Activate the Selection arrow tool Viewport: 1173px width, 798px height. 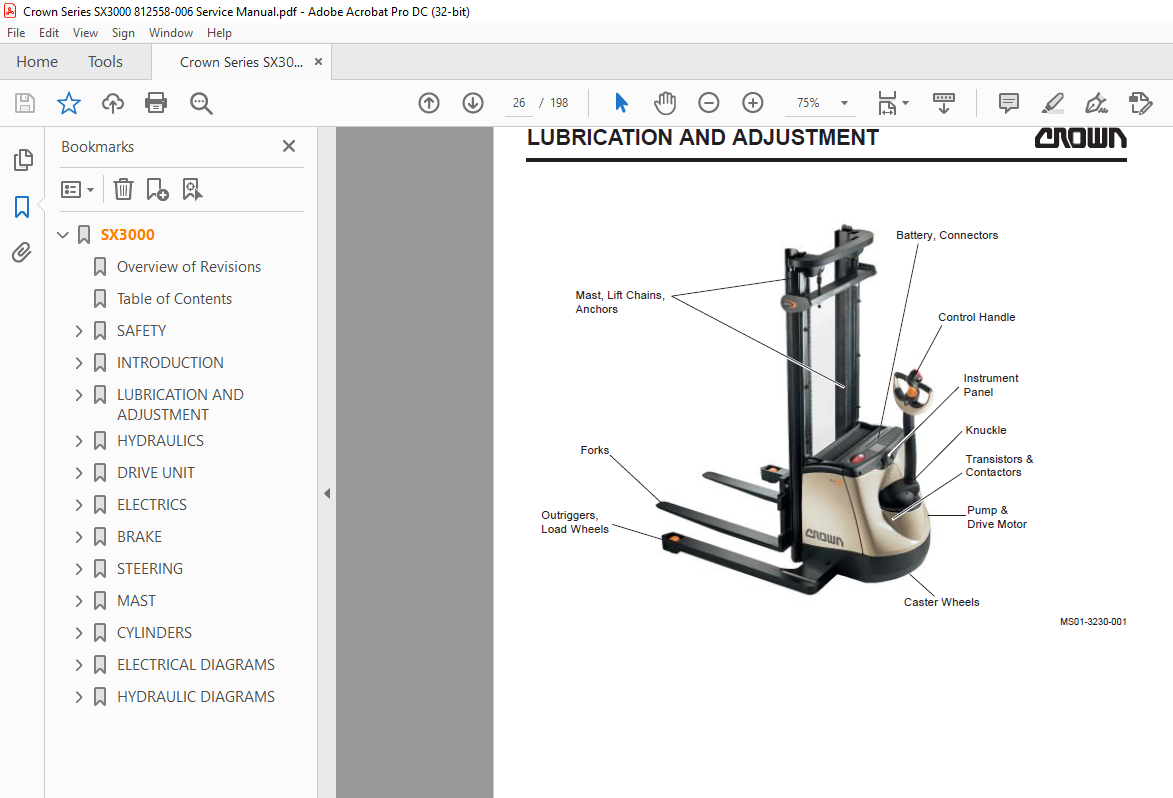tap(621, 103)
